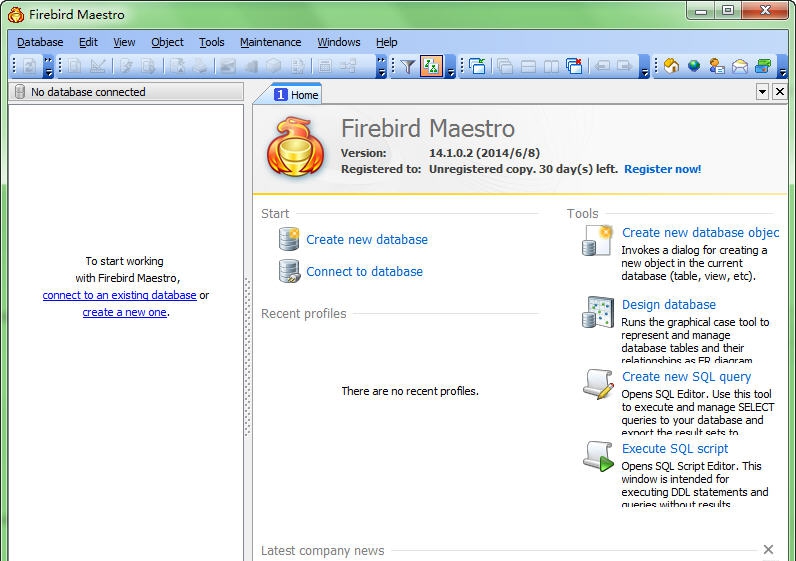The height and width of the screenshot is (561, 796).
Task: Click the create a new one link
Action: click(x=124, y=312)
